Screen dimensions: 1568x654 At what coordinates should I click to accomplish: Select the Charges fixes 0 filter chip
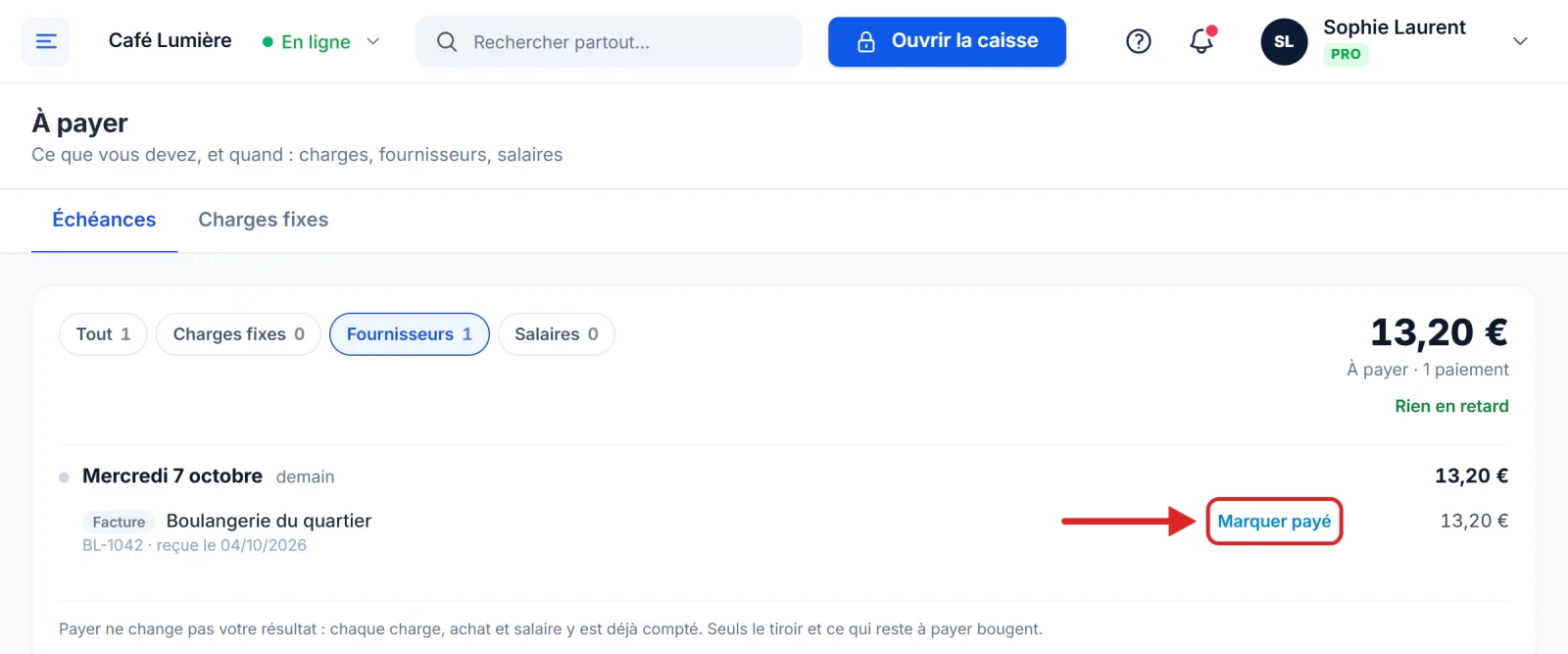click(238, 334)
